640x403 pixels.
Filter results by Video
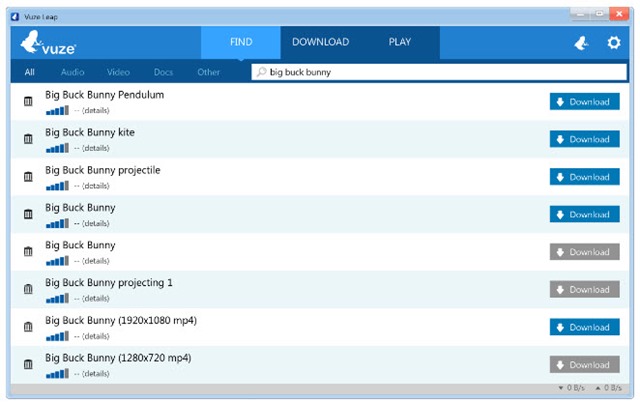coord(118,72)
